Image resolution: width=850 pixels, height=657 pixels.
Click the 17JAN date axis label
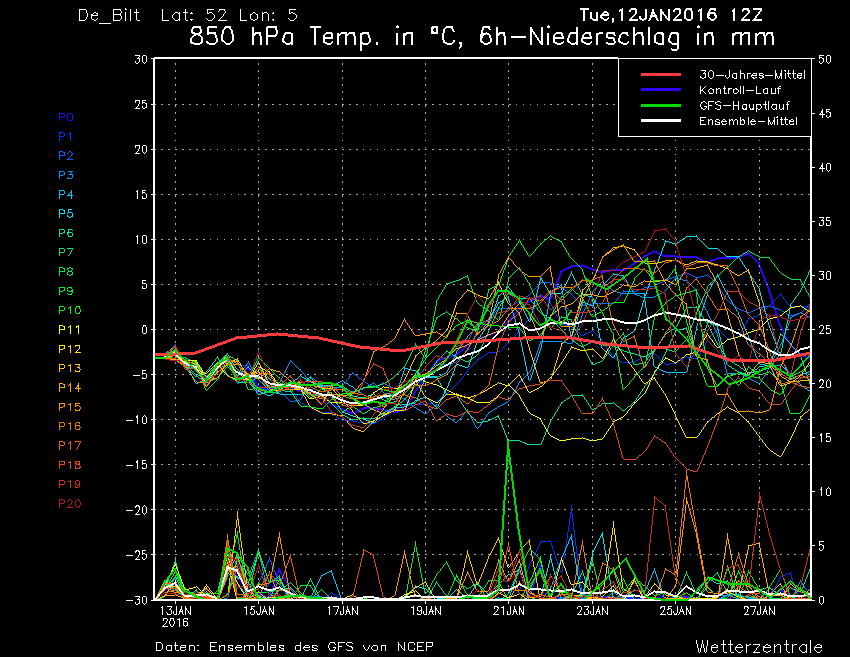click(342, 611)
